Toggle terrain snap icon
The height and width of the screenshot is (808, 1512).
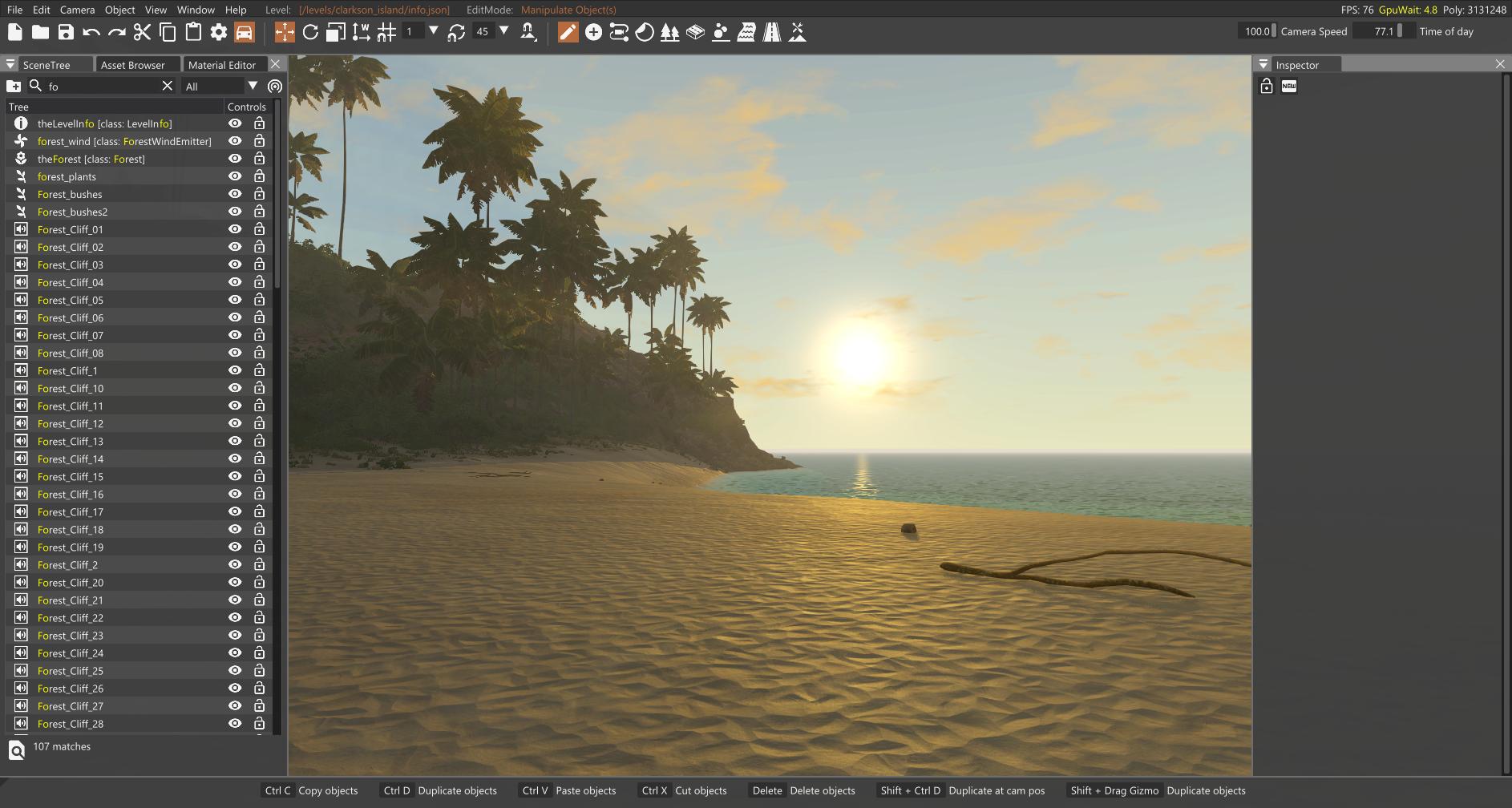pyautogui.click(x=528, y=32)
